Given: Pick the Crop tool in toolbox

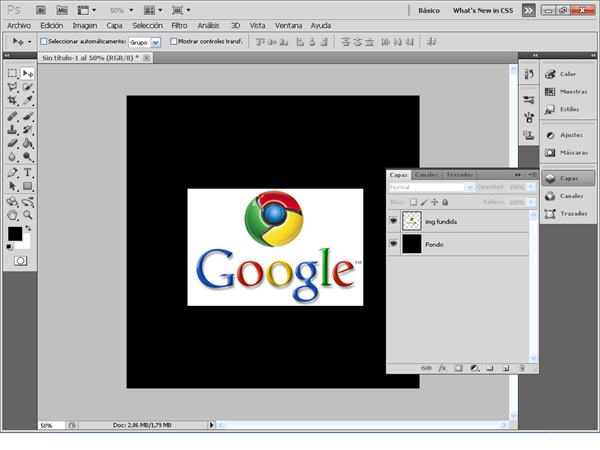Looking at the screenshot, I should (x=12, y=101).
